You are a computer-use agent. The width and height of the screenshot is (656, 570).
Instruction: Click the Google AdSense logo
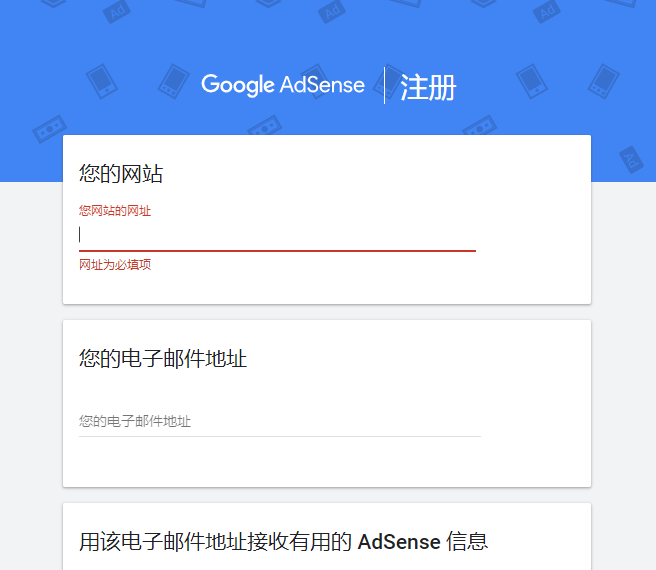click(283, 85)
